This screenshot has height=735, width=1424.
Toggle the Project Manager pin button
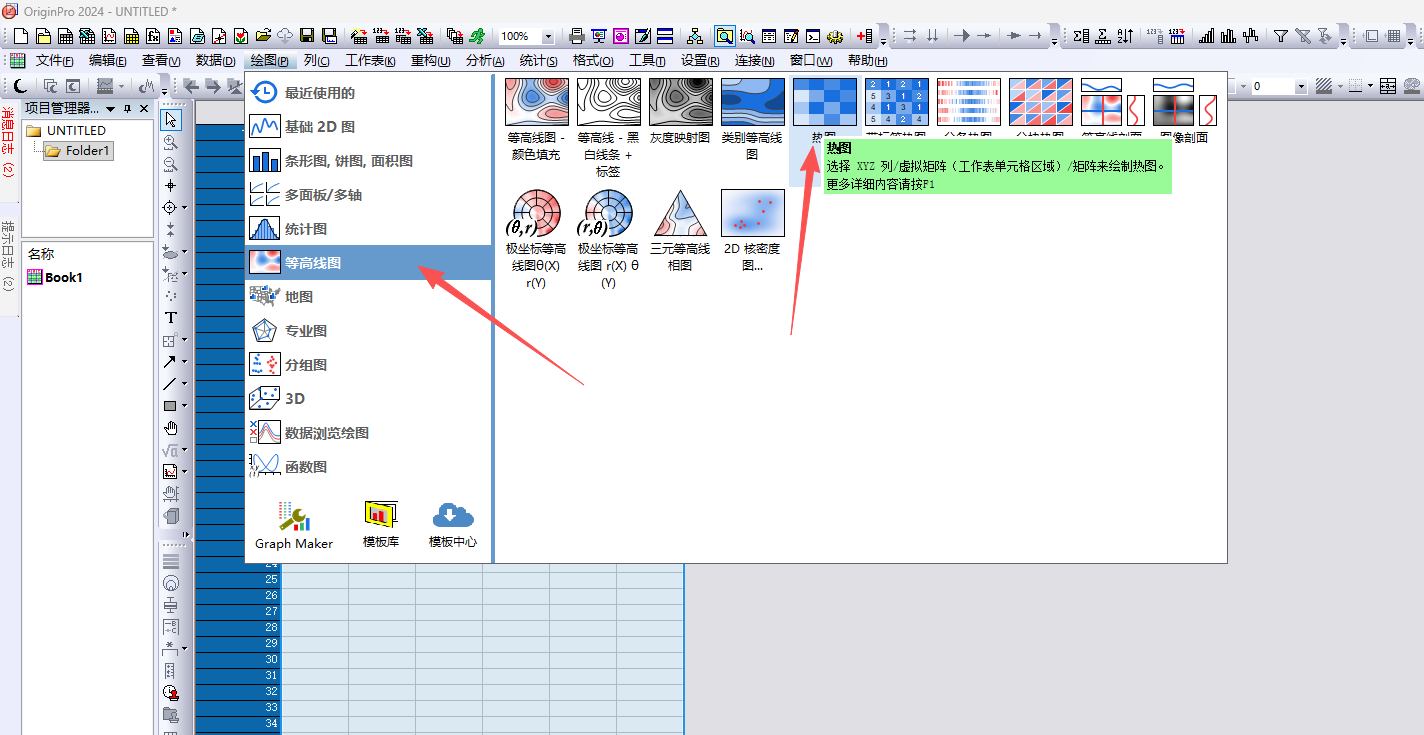[127, 108]
